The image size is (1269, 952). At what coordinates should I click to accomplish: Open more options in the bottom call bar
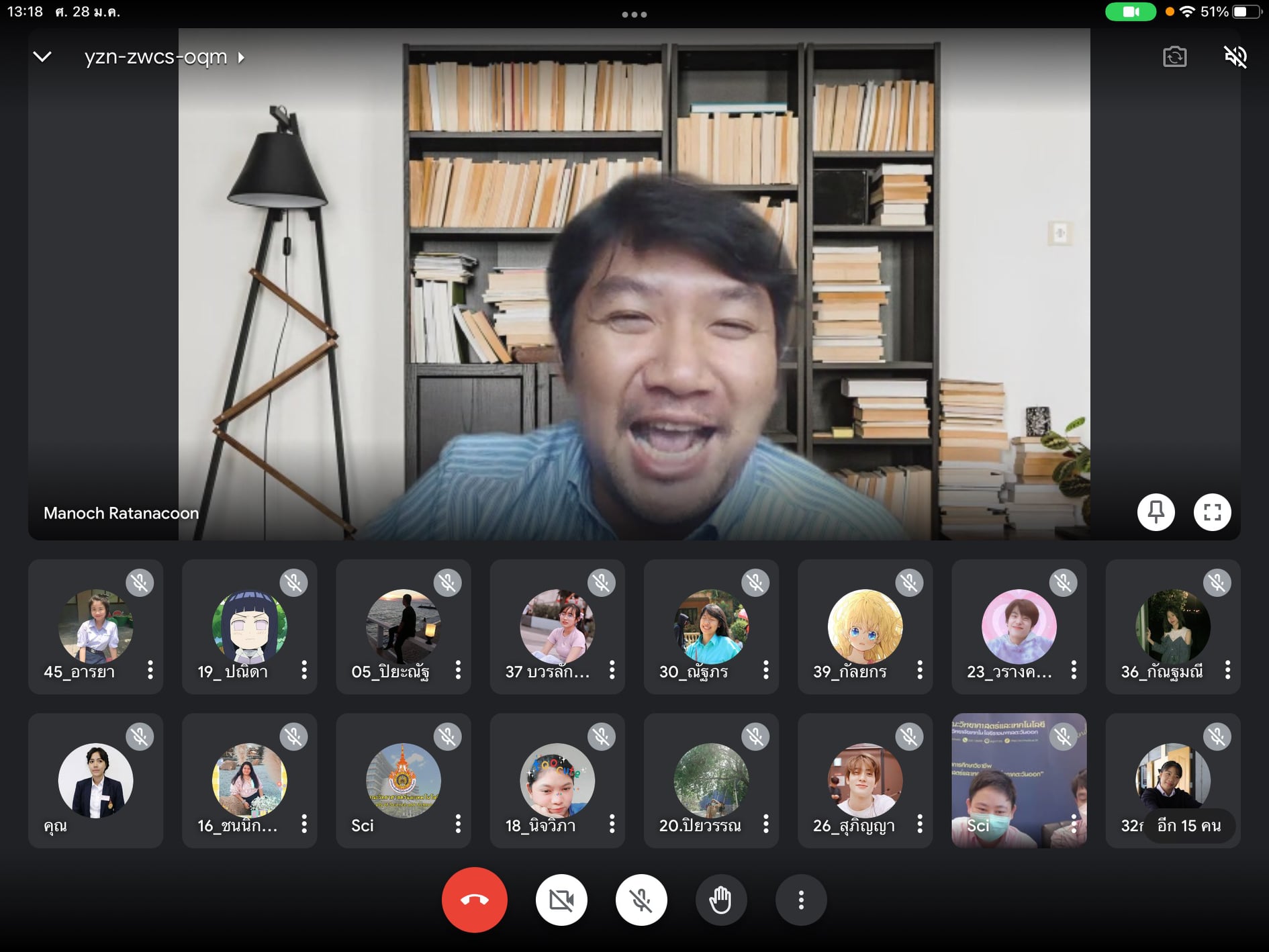(800, 900)
